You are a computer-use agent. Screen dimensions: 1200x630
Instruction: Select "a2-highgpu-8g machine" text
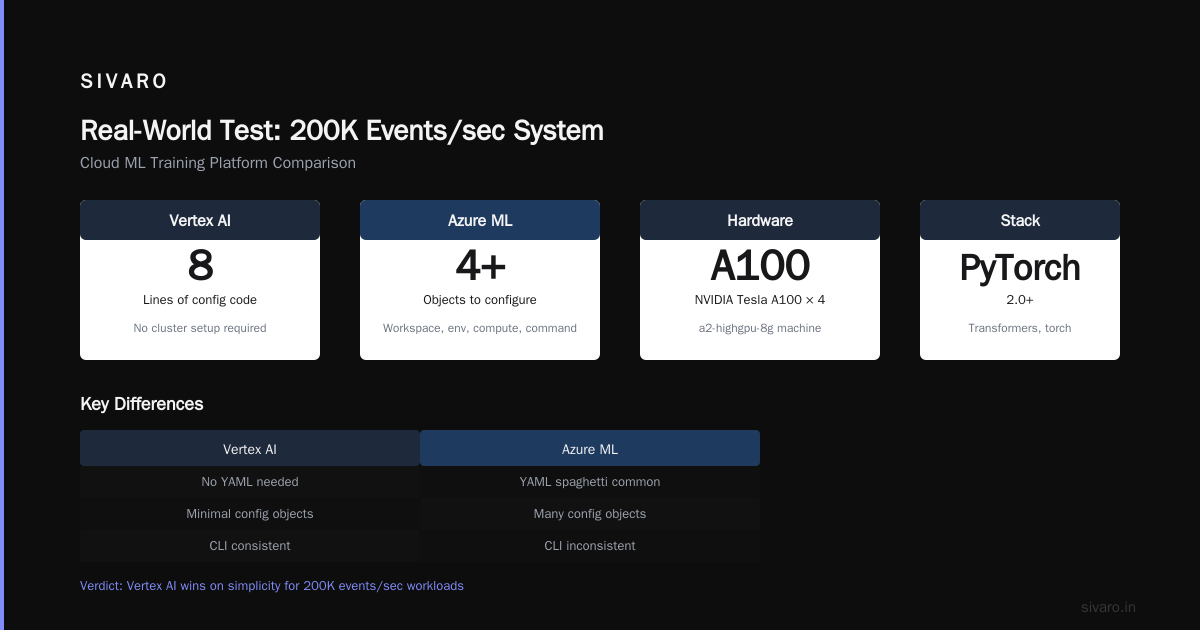tap(760, 328)
